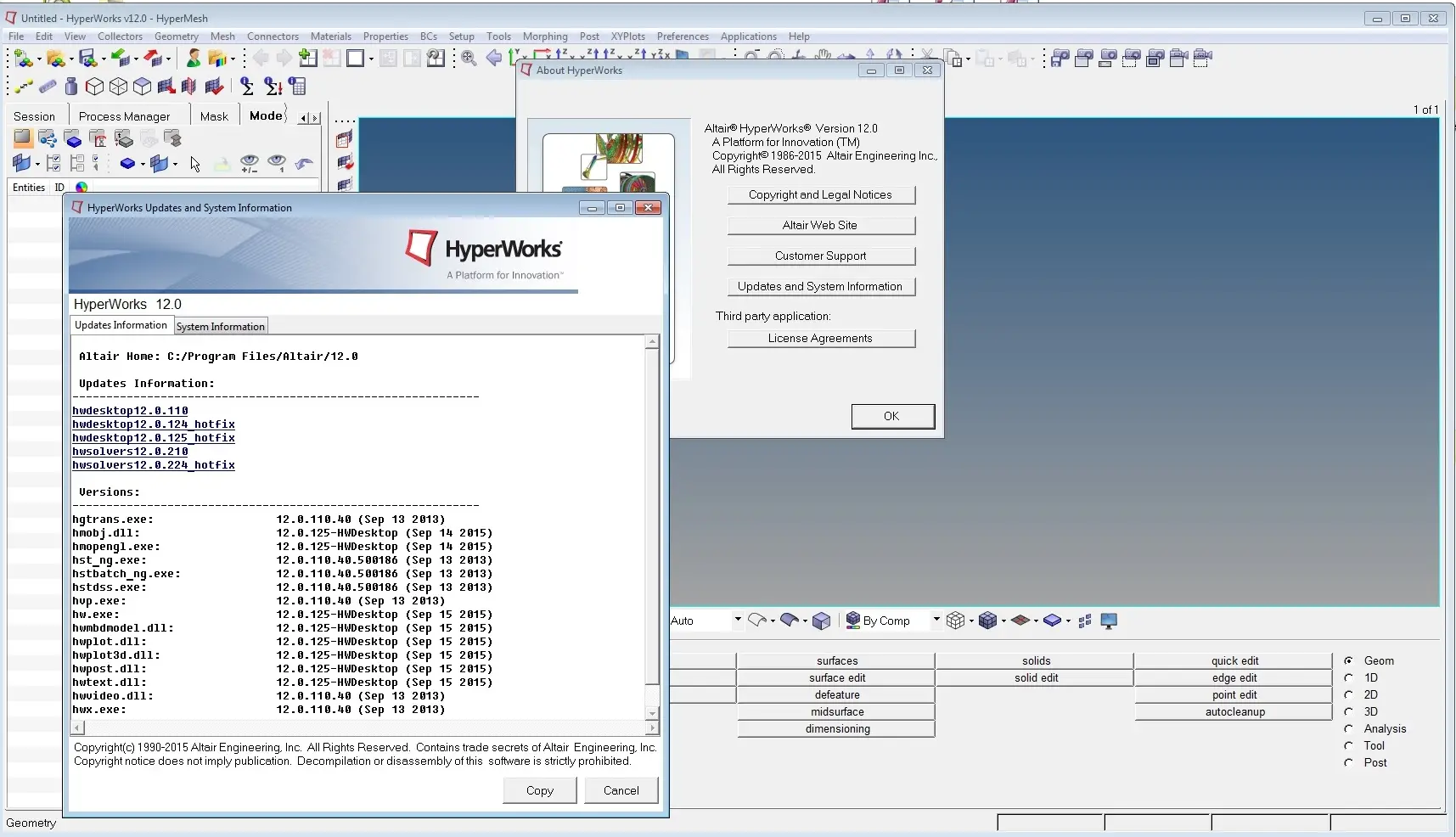Select the 2D panel radio button
Screen dimensions: 1456x837
[x=1349, y=694]
